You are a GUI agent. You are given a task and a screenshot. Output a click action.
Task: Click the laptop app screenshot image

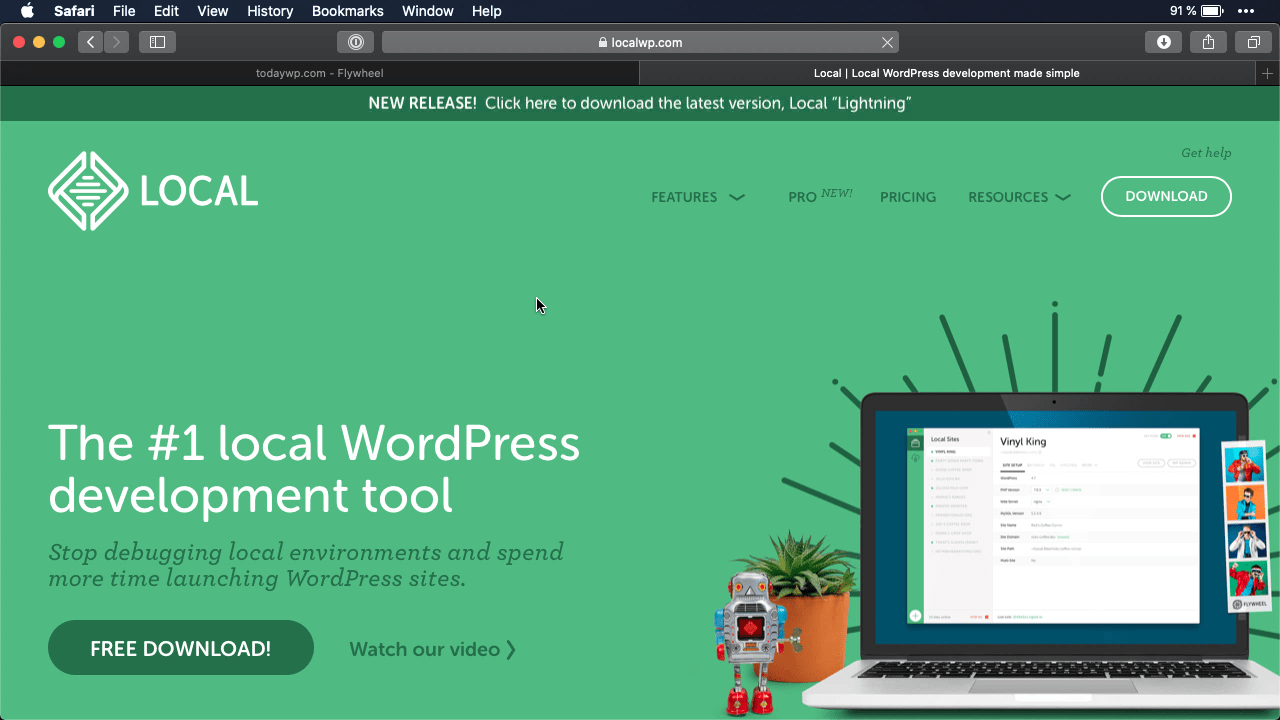[x=1052, y=526]
